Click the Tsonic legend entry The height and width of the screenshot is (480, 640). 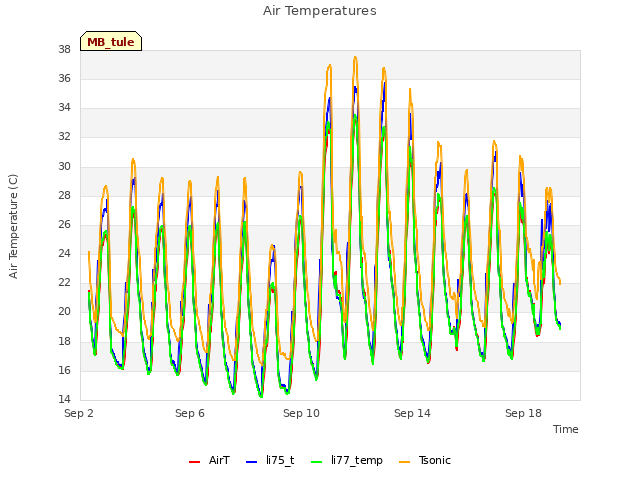tap(424, 460)
